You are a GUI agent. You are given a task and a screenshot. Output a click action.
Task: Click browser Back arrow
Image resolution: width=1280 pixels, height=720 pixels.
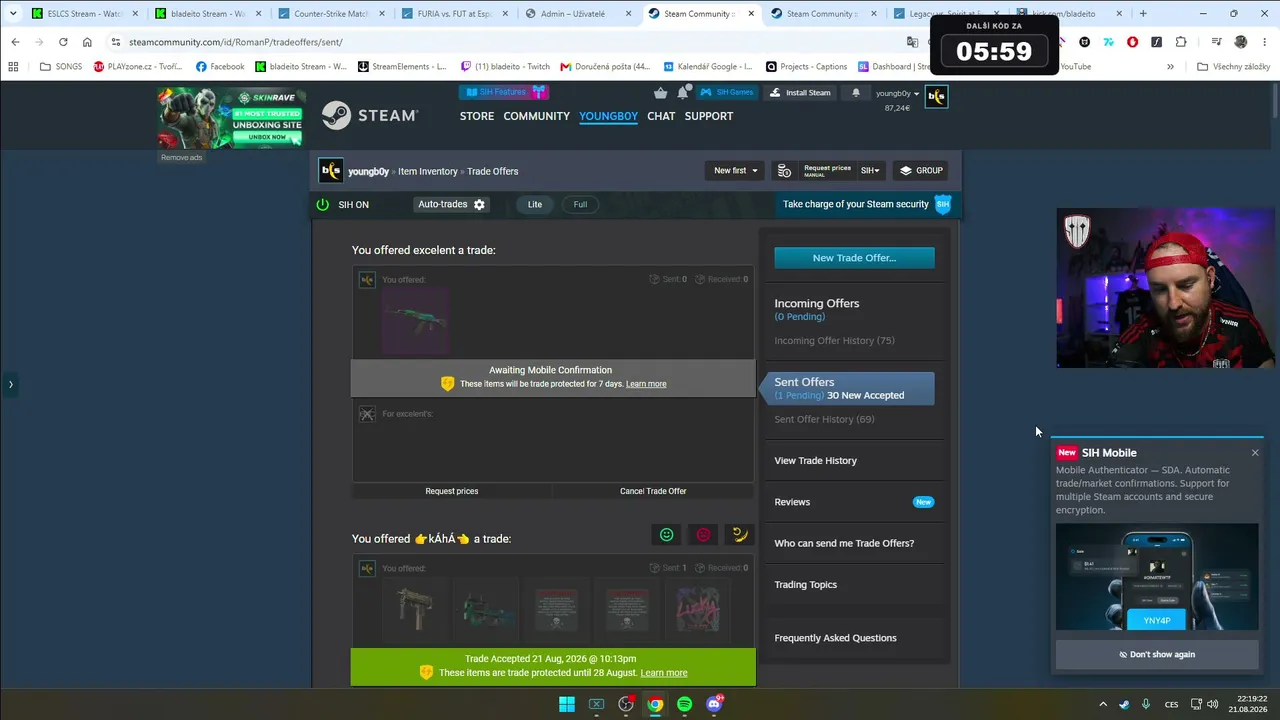coord(15,42)
